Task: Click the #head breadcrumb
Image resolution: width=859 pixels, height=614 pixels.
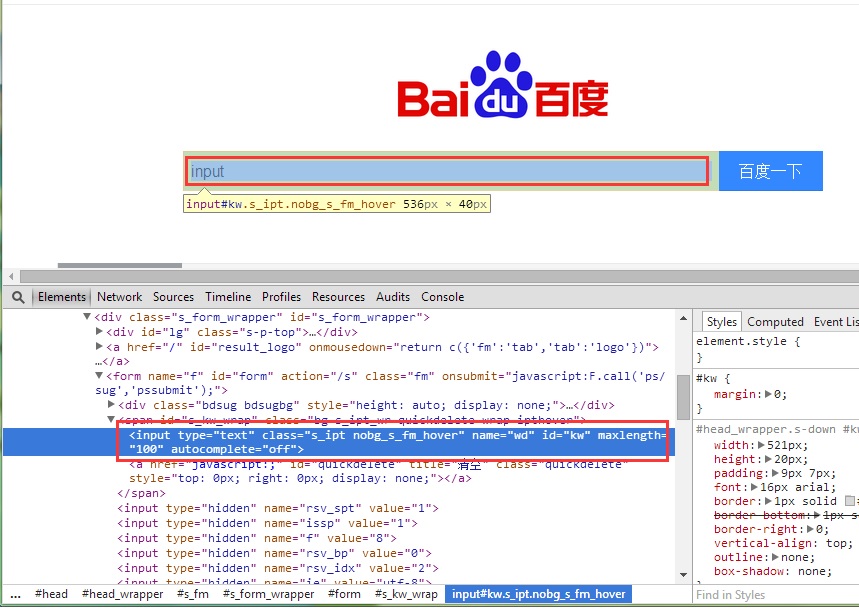Action: tap(51, 594)
